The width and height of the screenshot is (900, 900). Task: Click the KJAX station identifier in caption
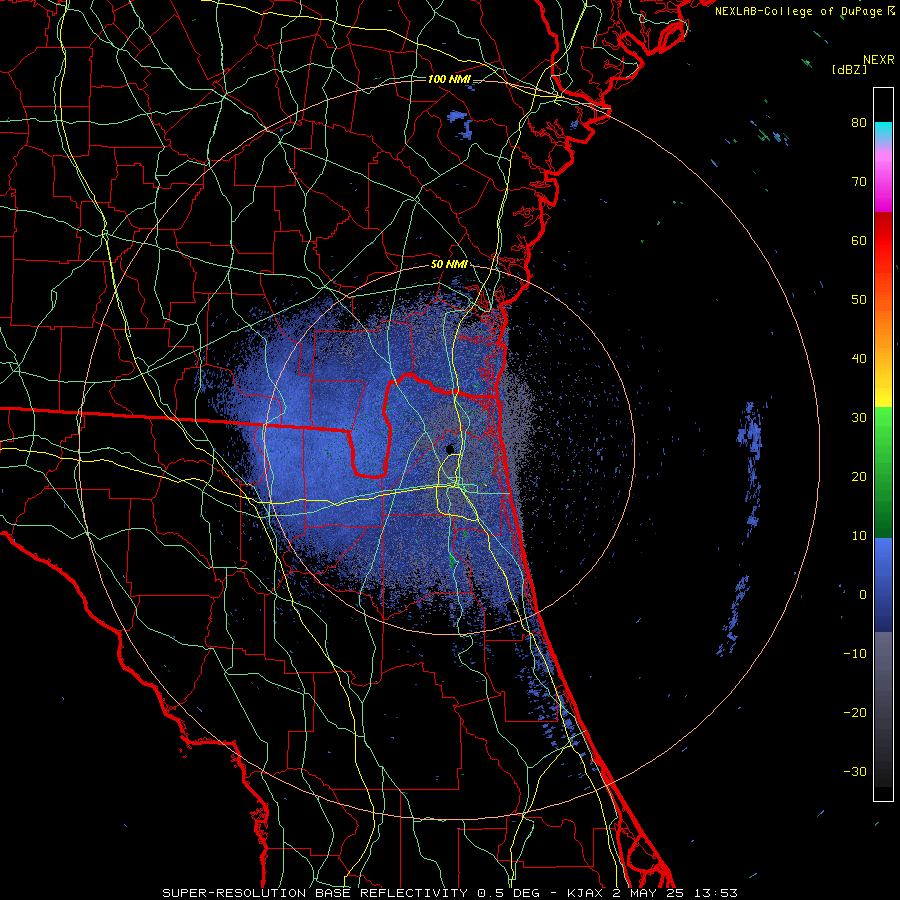[x=586, y=893]
